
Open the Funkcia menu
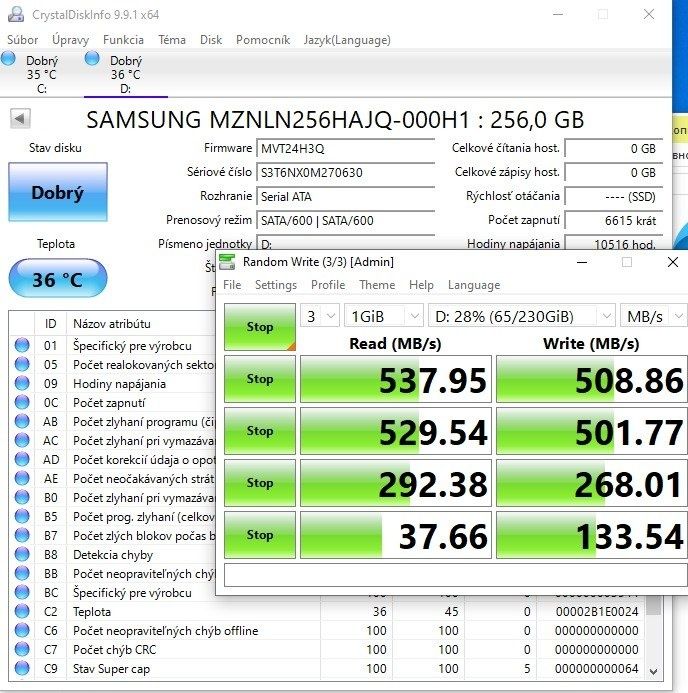(x=123, y=40)
